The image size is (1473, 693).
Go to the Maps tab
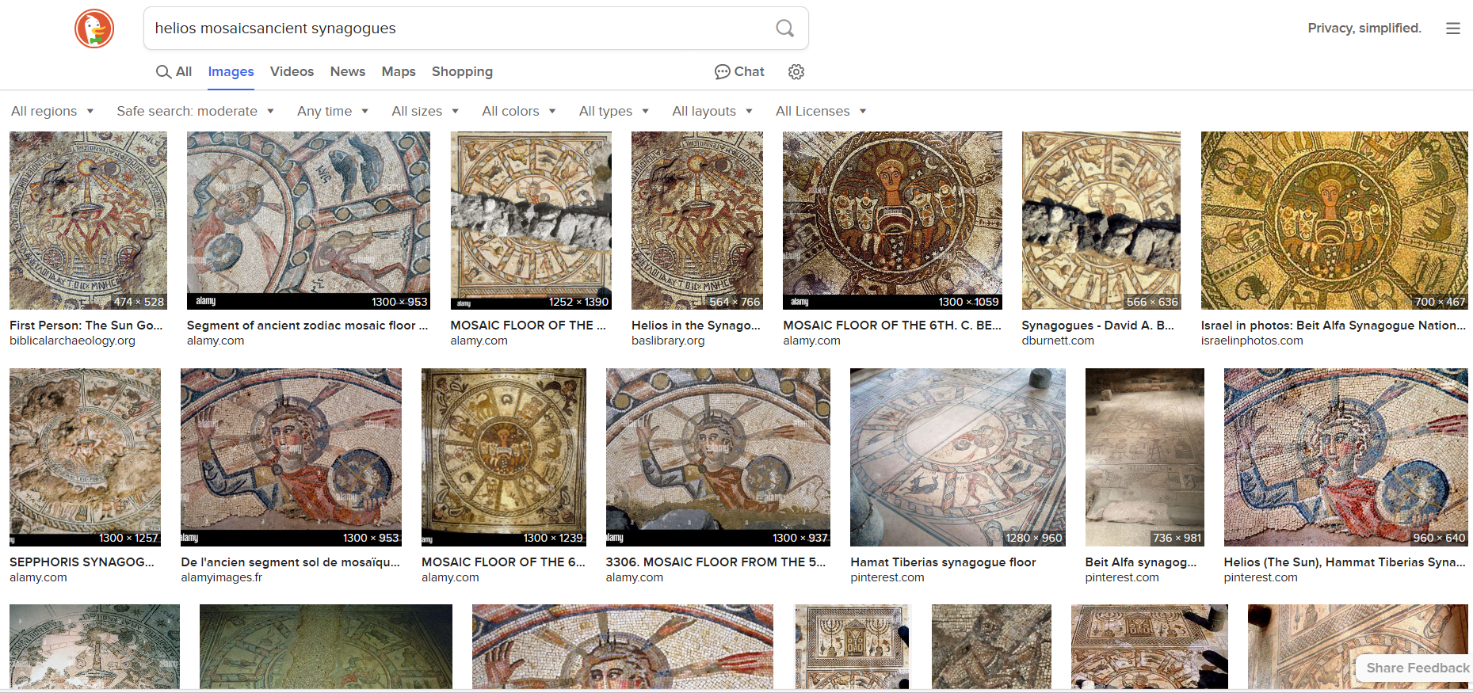(398, 72)
